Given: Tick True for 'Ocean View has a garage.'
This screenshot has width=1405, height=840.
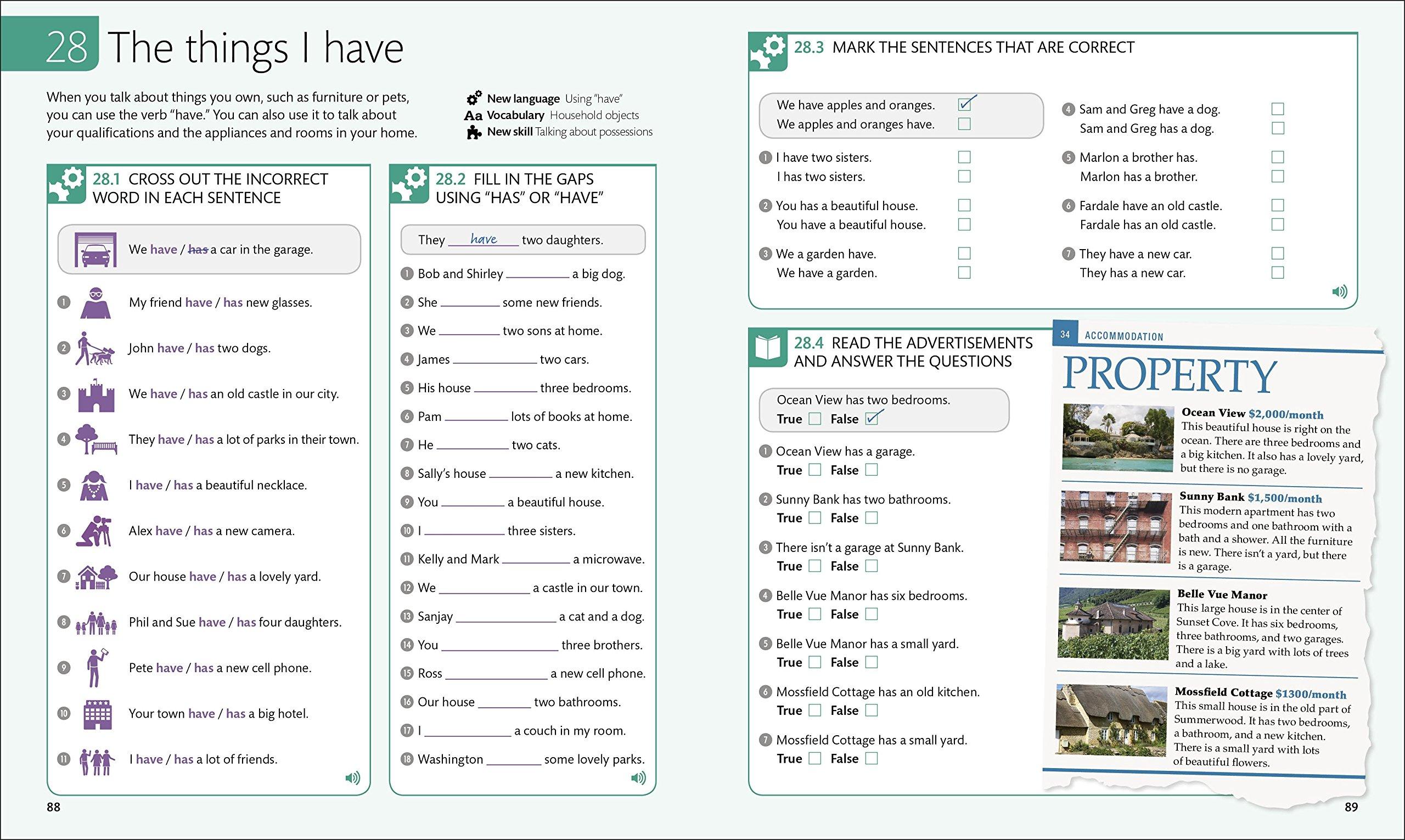Looking at the screenshot, I should pos(814,470).
